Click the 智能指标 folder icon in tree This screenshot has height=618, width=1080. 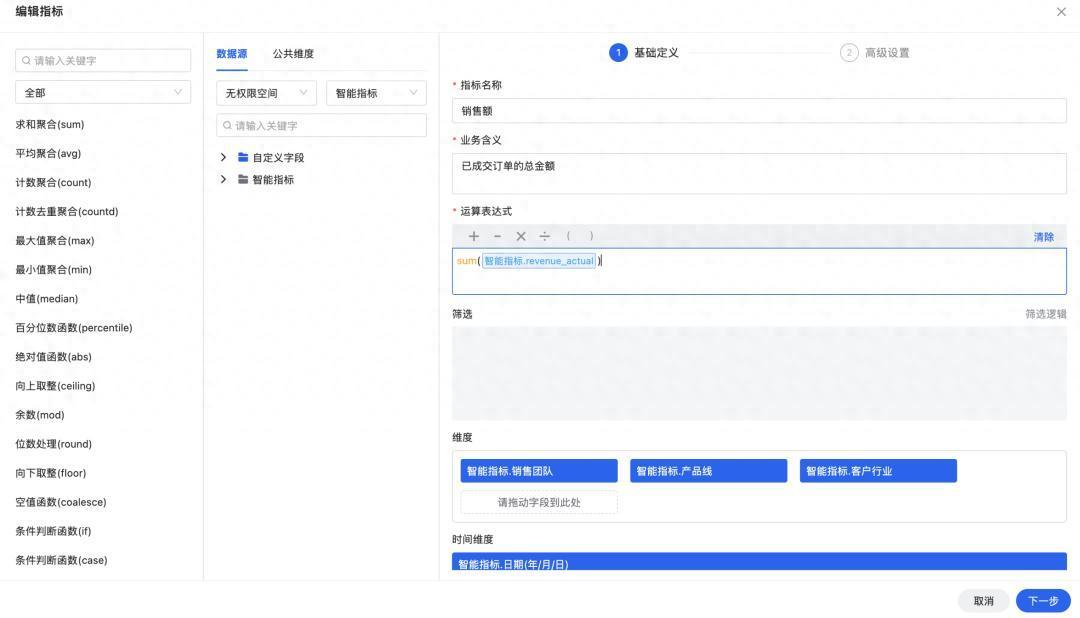(x=242, y=179)
